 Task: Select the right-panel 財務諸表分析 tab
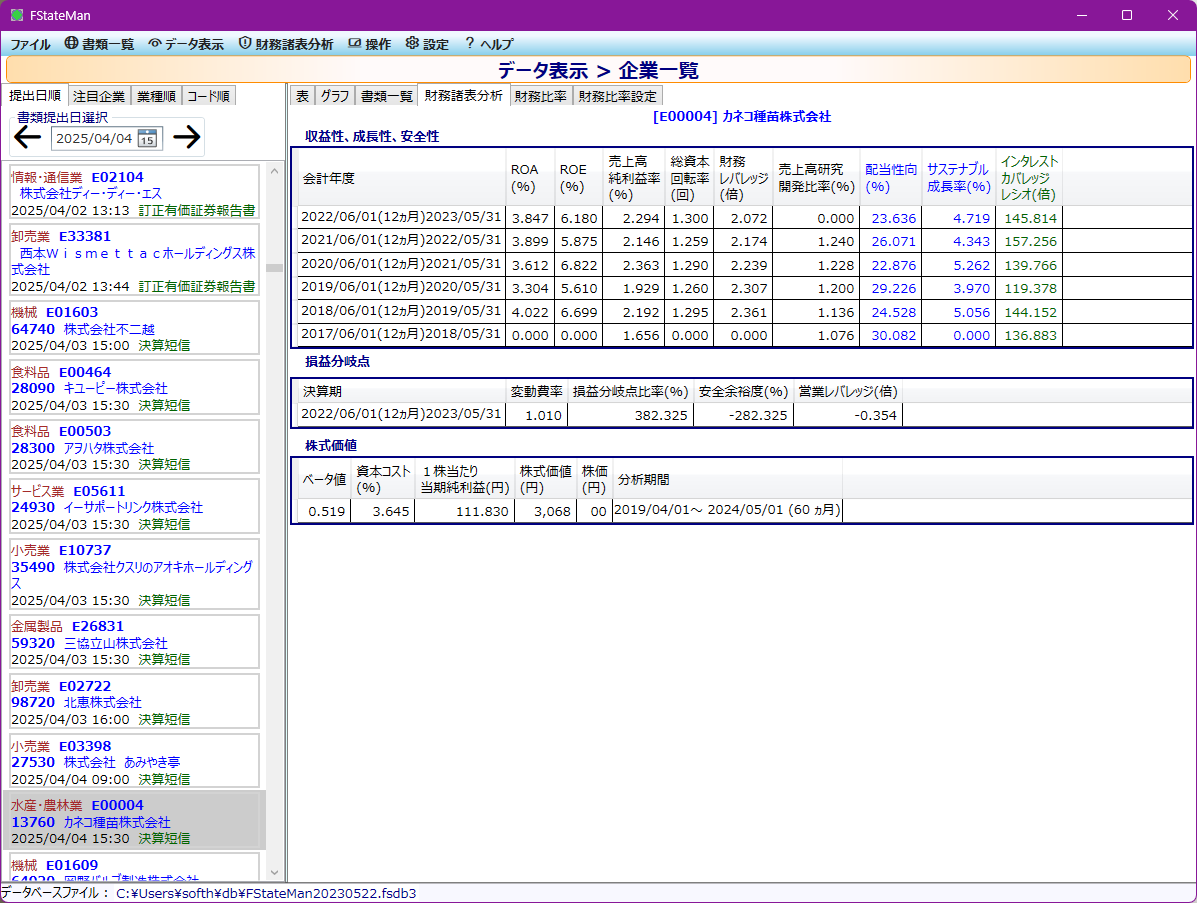[463, 95]
